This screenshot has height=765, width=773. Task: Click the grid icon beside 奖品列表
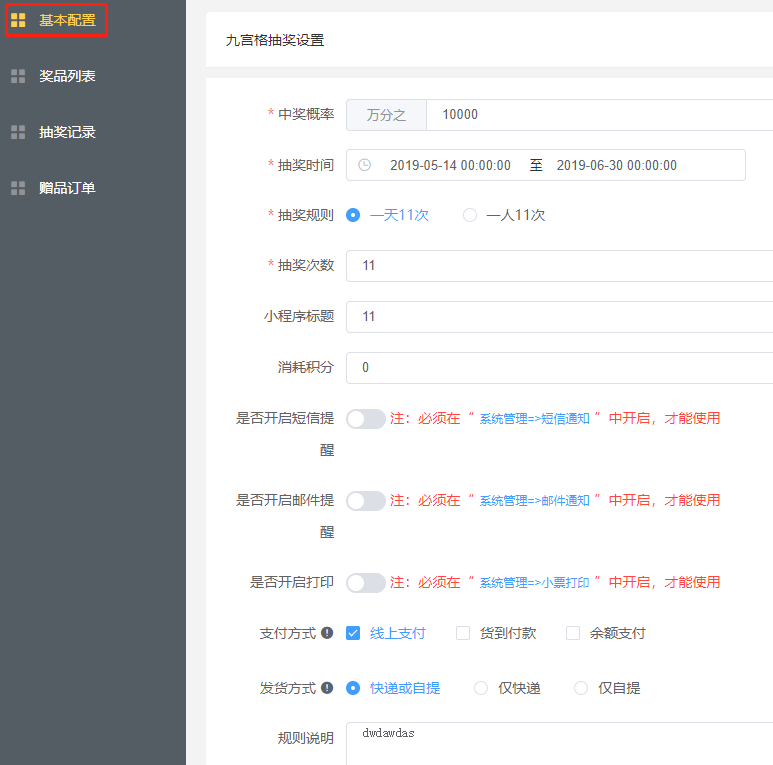coord(18,76)
